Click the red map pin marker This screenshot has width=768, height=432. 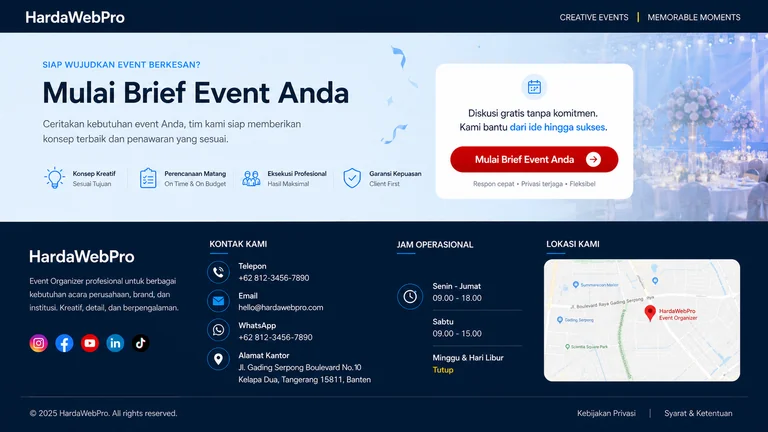(x=650, y=313)
